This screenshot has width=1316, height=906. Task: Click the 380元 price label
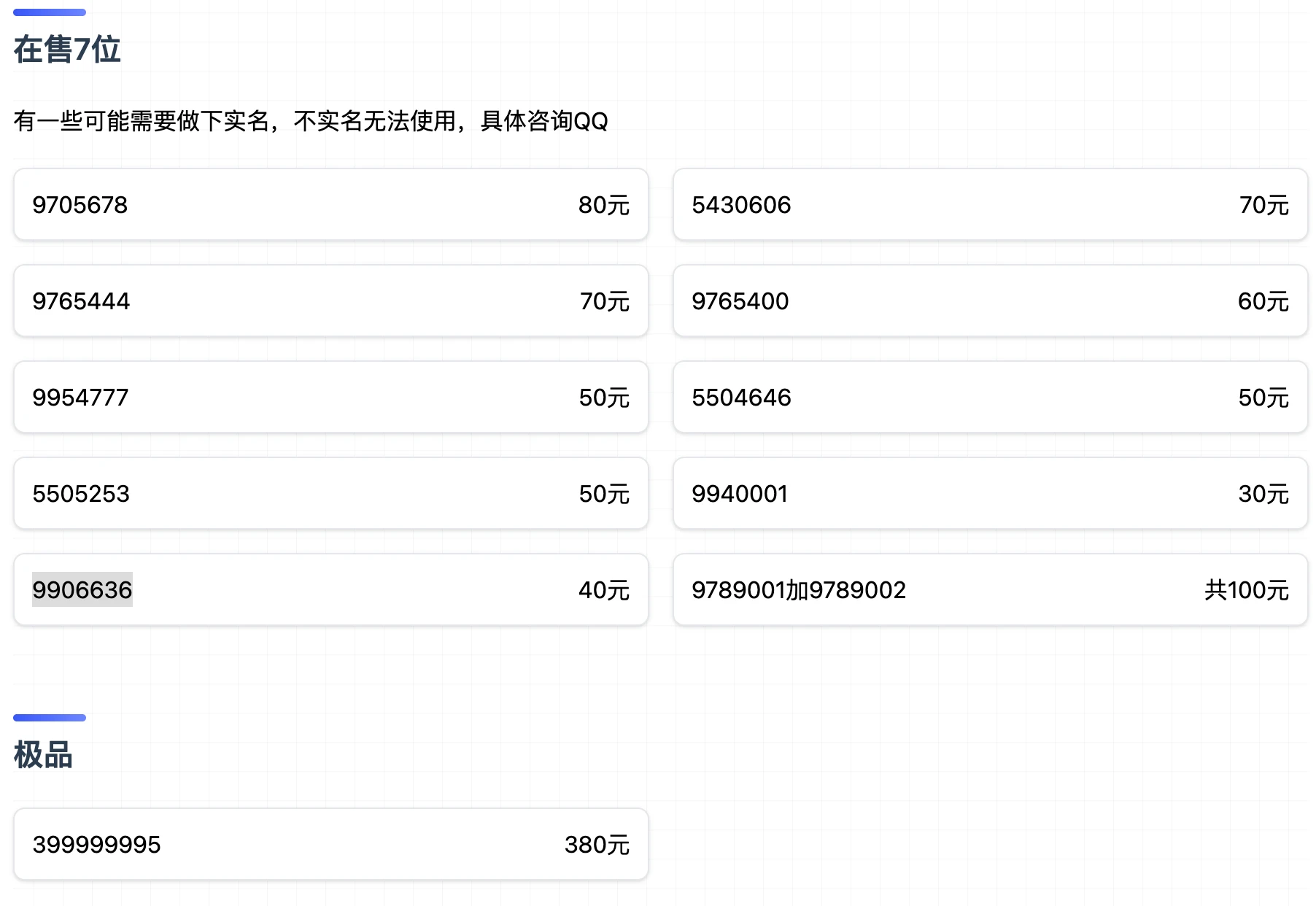click(597, 845)
